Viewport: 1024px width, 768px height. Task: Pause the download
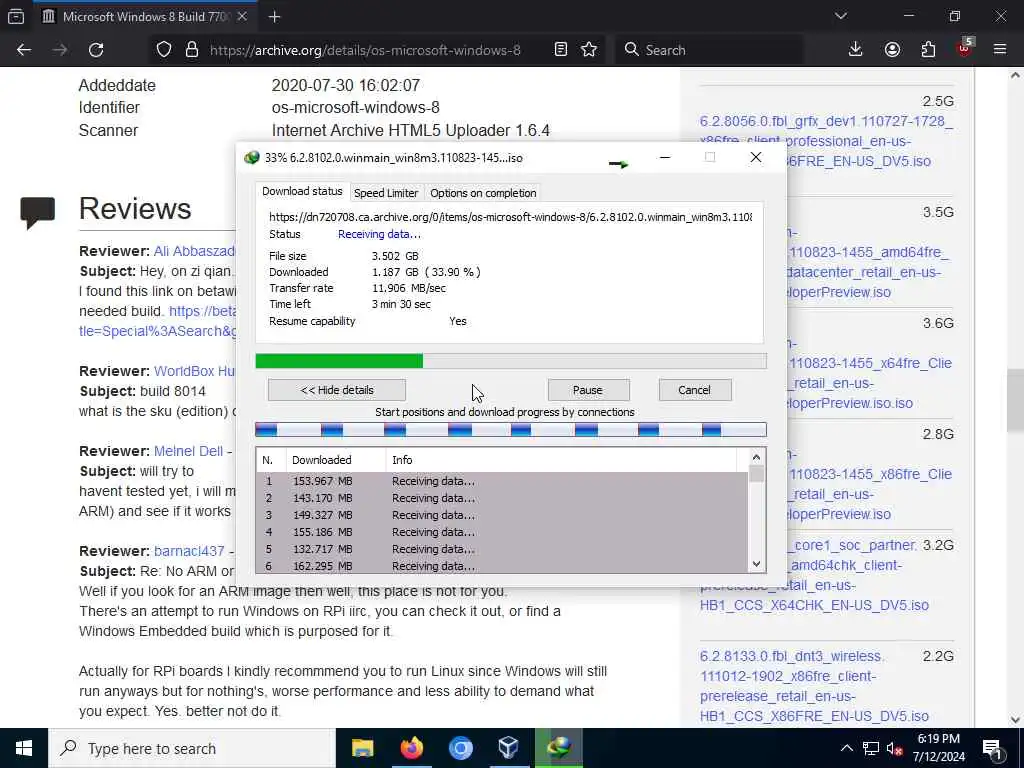point(588,390)
